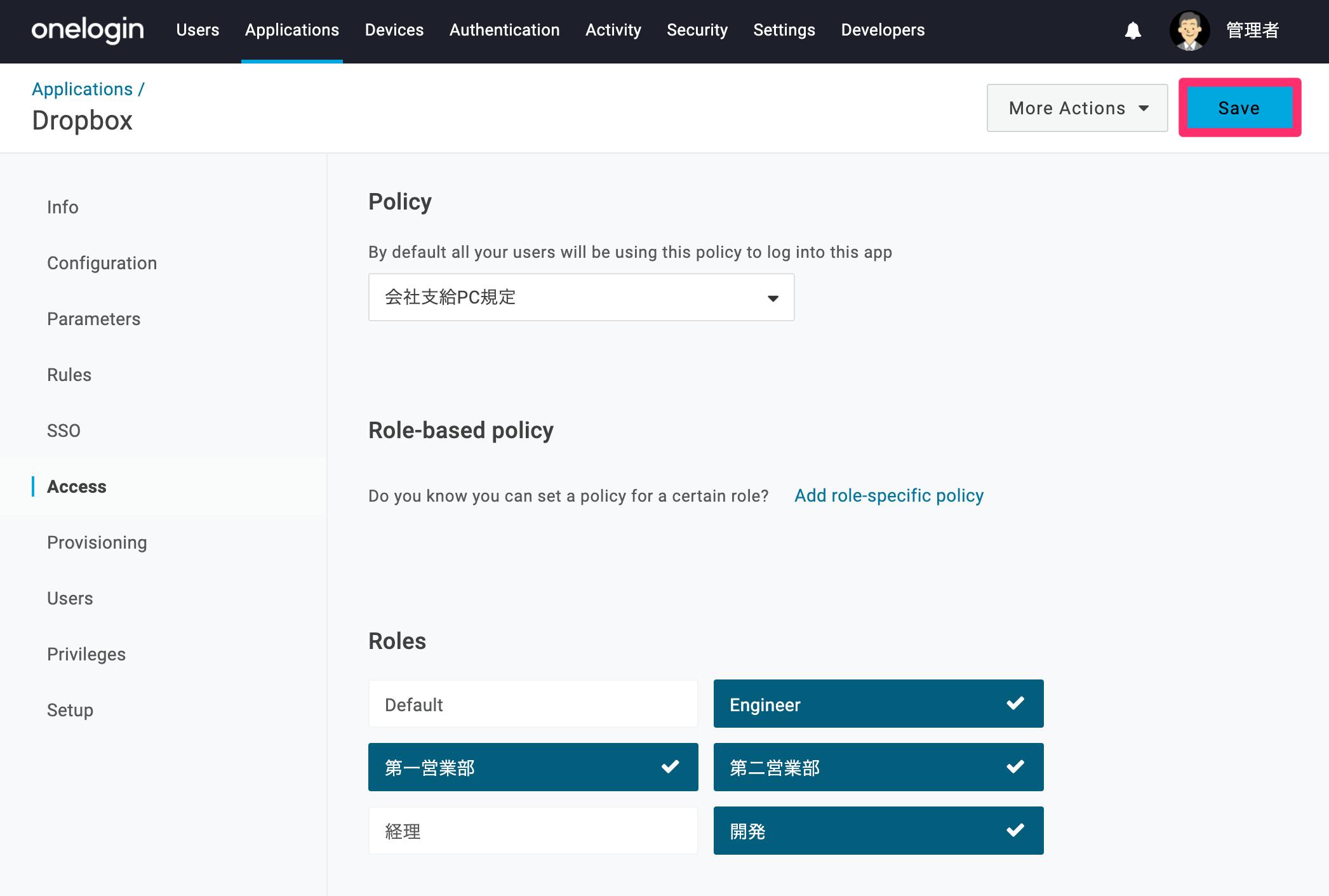The width and height of the screenshot is (1329, 896).
Task: Save the Dropbox app settings
Action: point(1239,108)
